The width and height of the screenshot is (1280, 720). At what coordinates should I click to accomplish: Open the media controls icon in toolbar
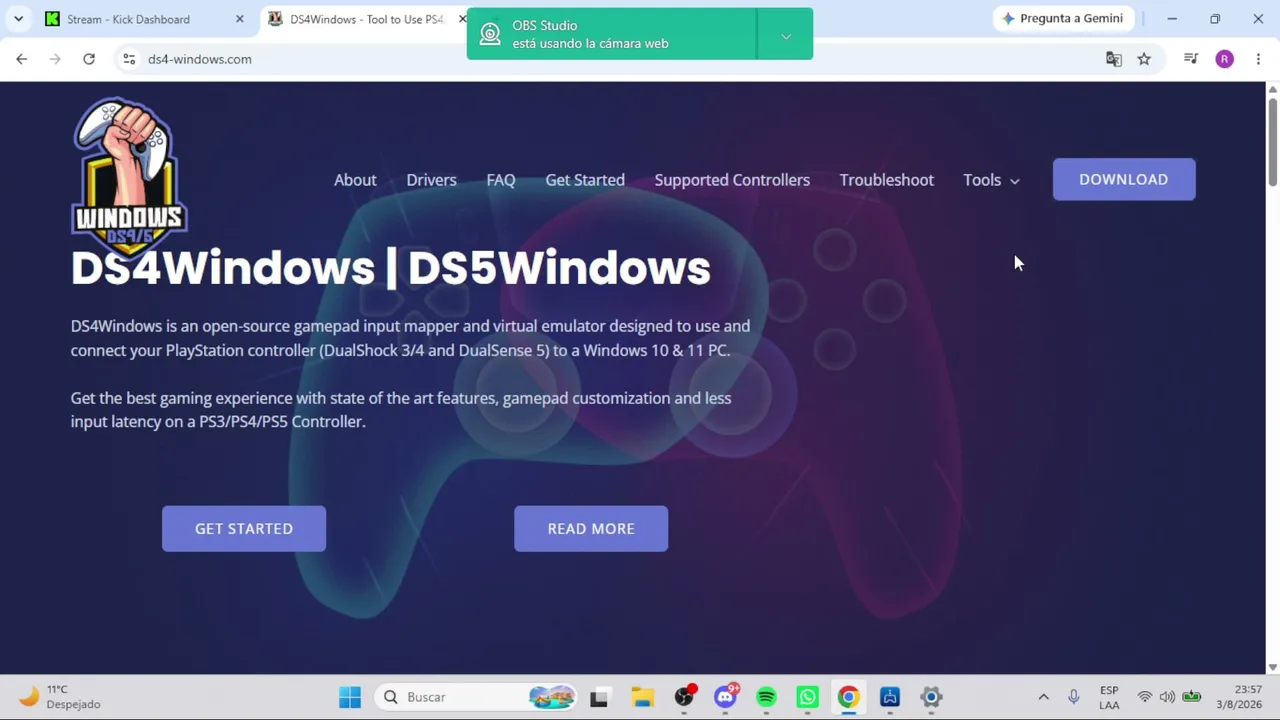tap(1190, 59)
